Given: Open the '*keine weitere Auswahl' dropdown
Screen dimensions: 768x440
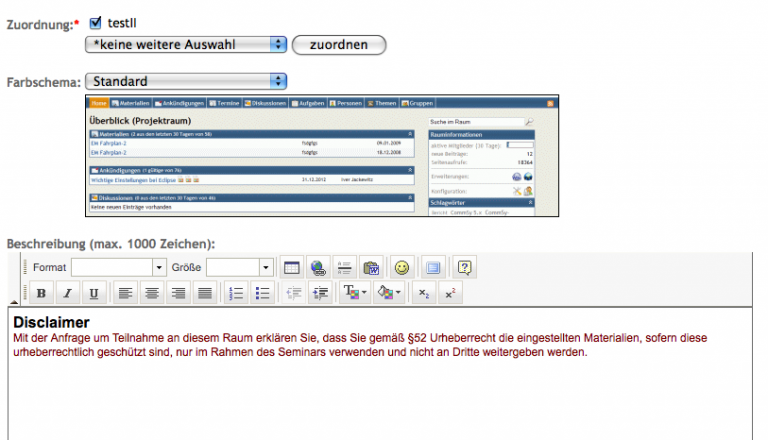Looking at the screenshot, I should (186, 45).
